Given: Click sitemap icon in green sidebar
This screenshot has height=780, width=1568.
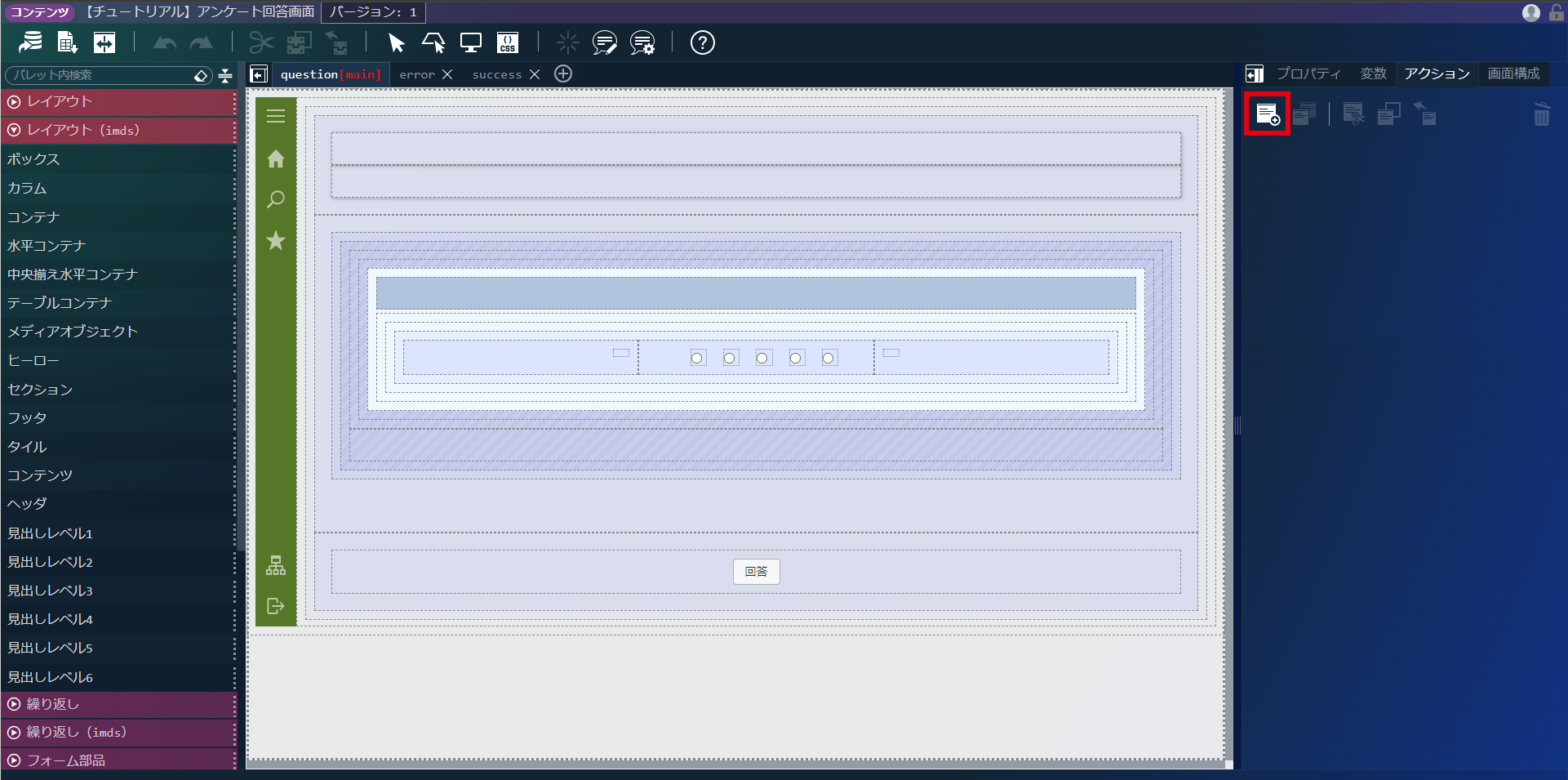Looking at the screenshot, I should tap(276, 565).
